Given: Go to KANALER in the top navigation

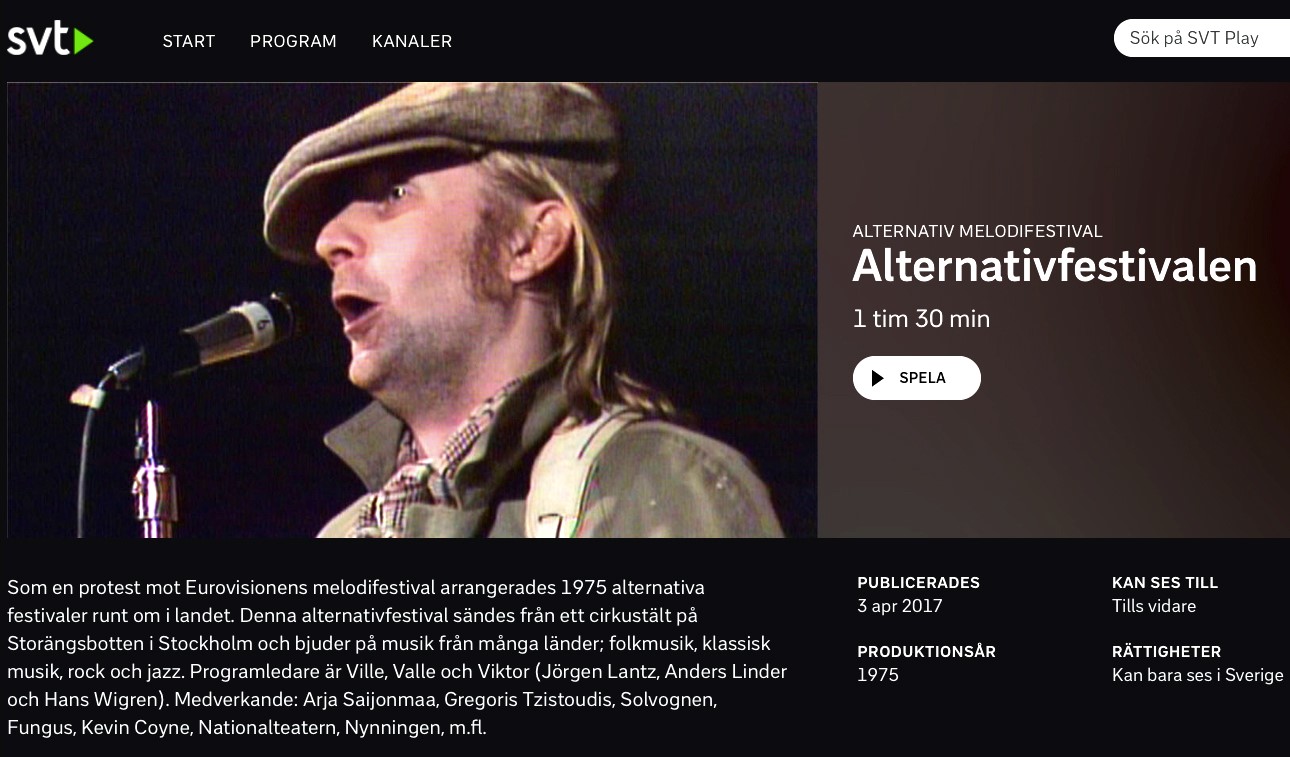Looking at the screenshot, I should (x=412, y=41).
